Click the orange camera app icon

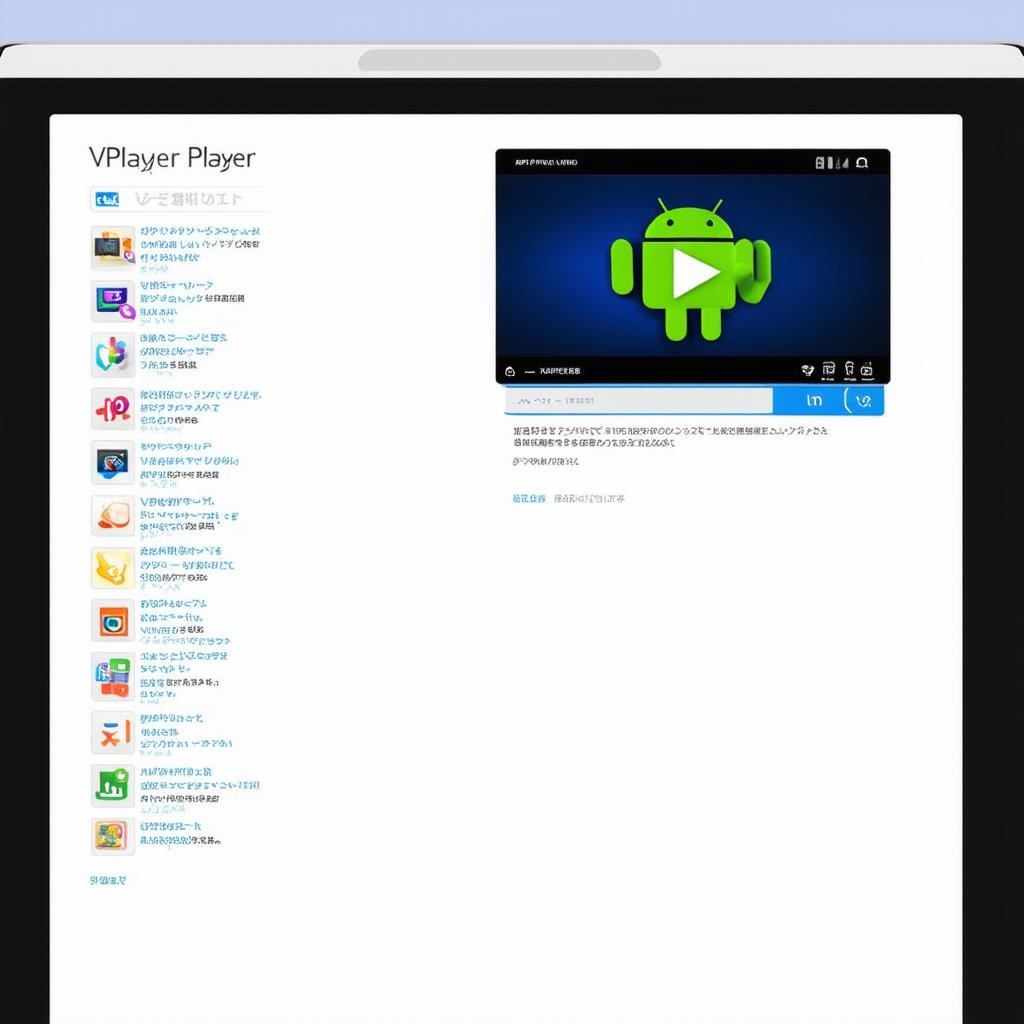click(112, 622)
